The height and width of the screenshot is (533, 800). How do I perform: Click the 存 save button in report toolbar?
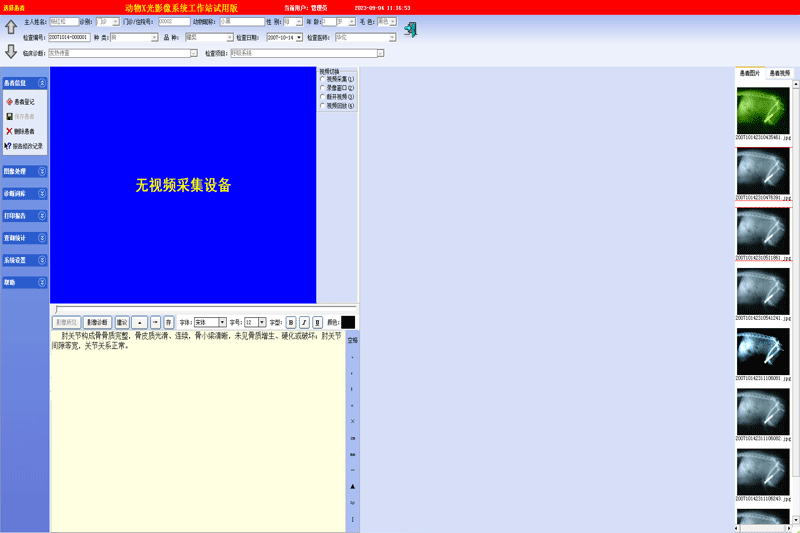click(169, 322)
